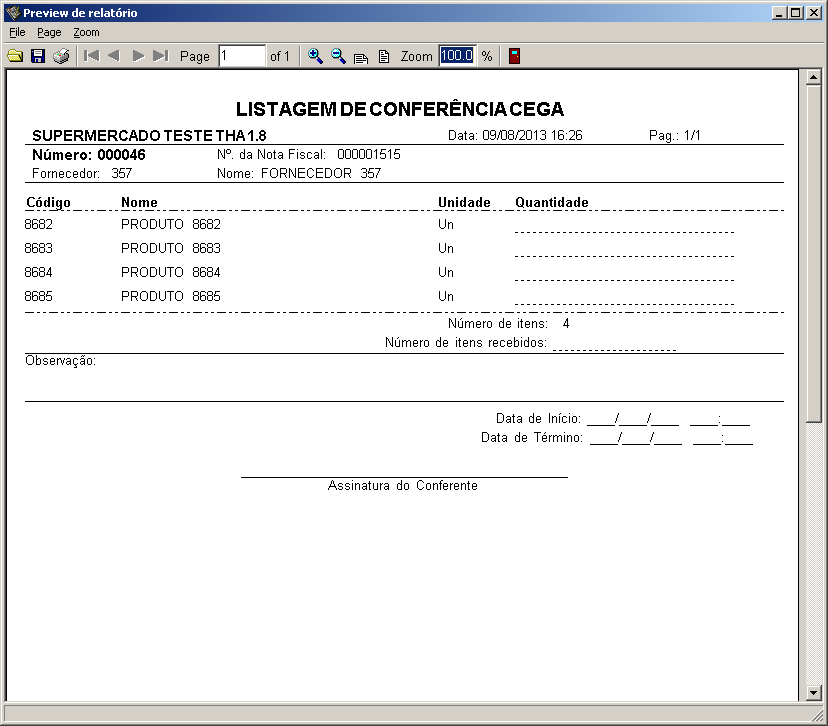The height and width of the screenshot is (726, 828).
Task: Click the open file folder icon
Action: 15,56
